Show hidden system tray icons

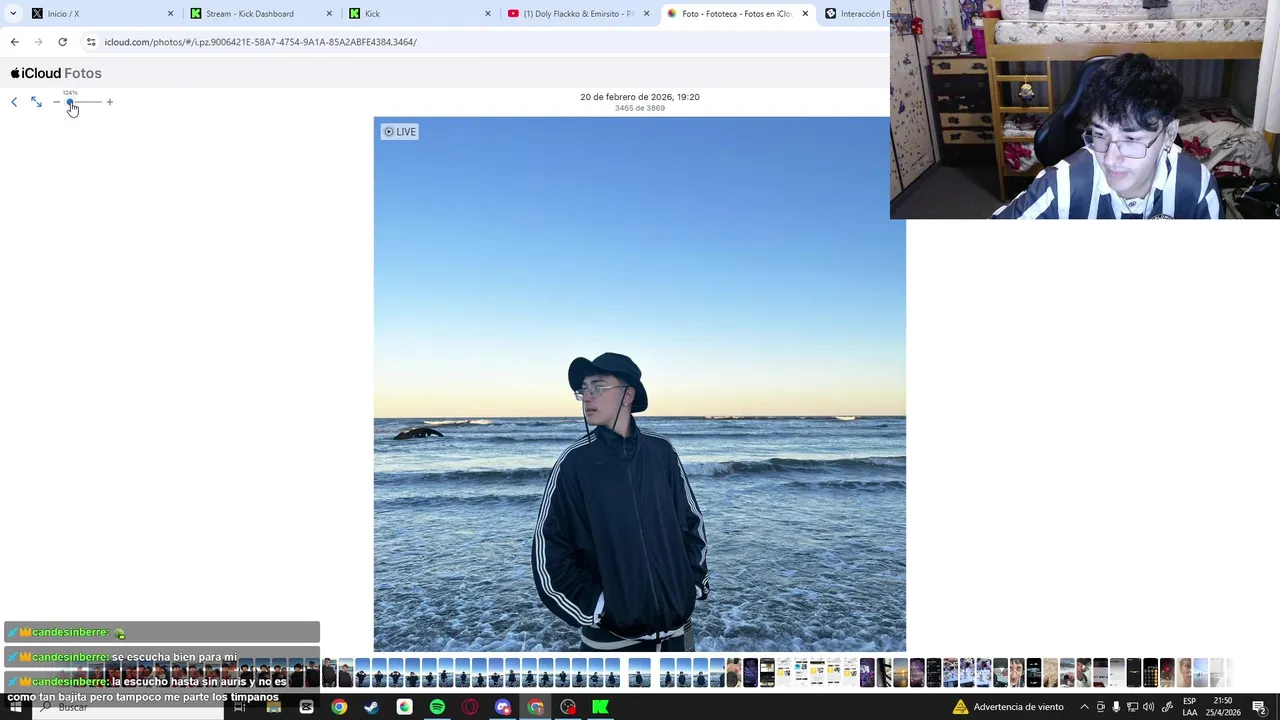click(1084, 707)
